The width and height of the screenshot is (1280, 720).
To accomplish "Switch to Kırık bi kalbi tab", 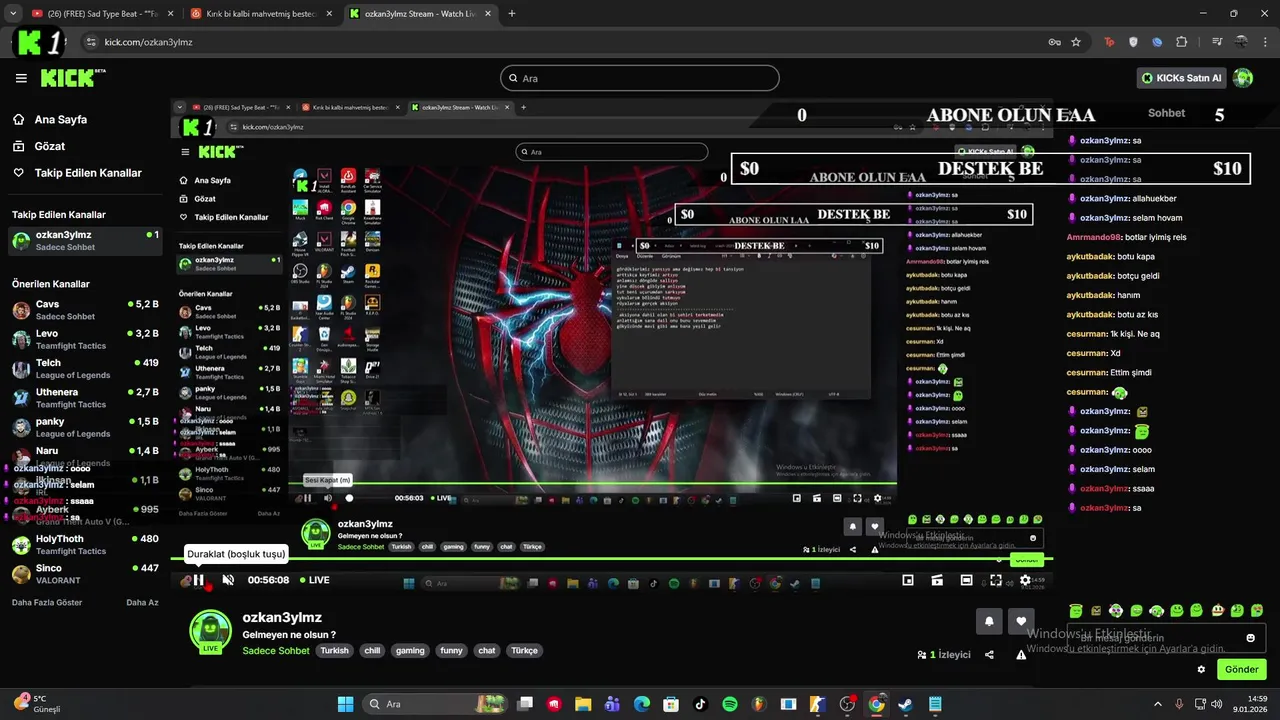I will point(261,14).
